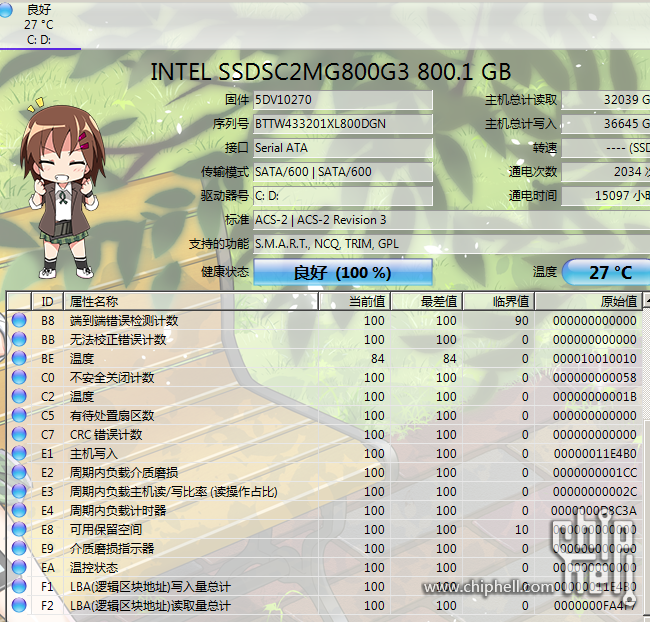Click the firmware field 5DV10270
This screenshot has width=650, height=622.
(343, 100)
